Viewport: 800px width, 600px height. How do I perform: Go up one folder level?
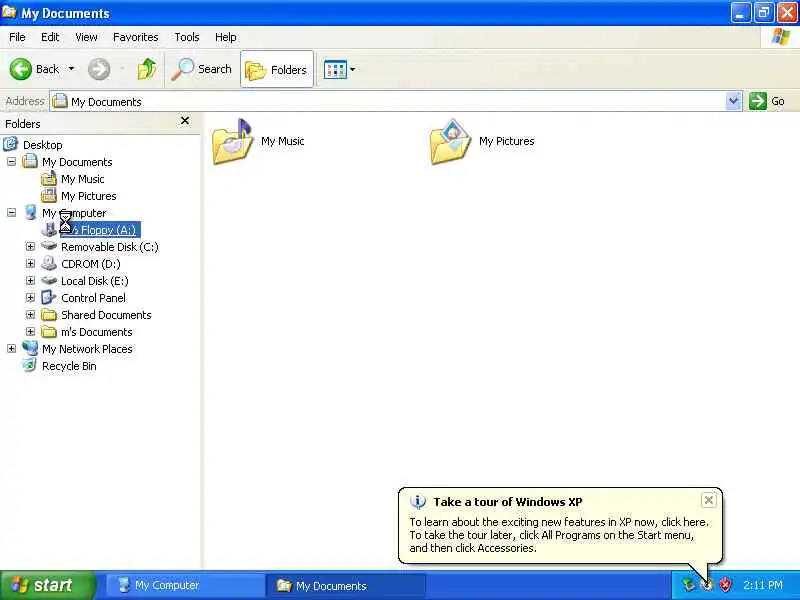tap(147, 69)
